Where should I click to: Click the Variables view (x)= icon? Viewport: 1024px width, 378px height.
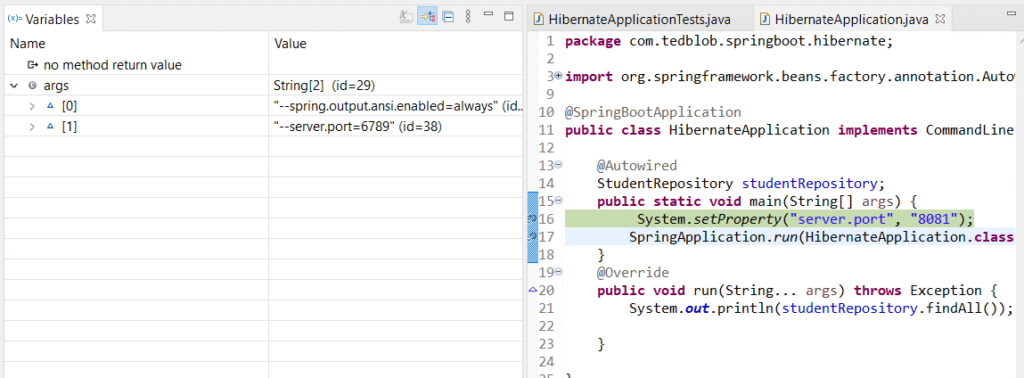point(14,19)
